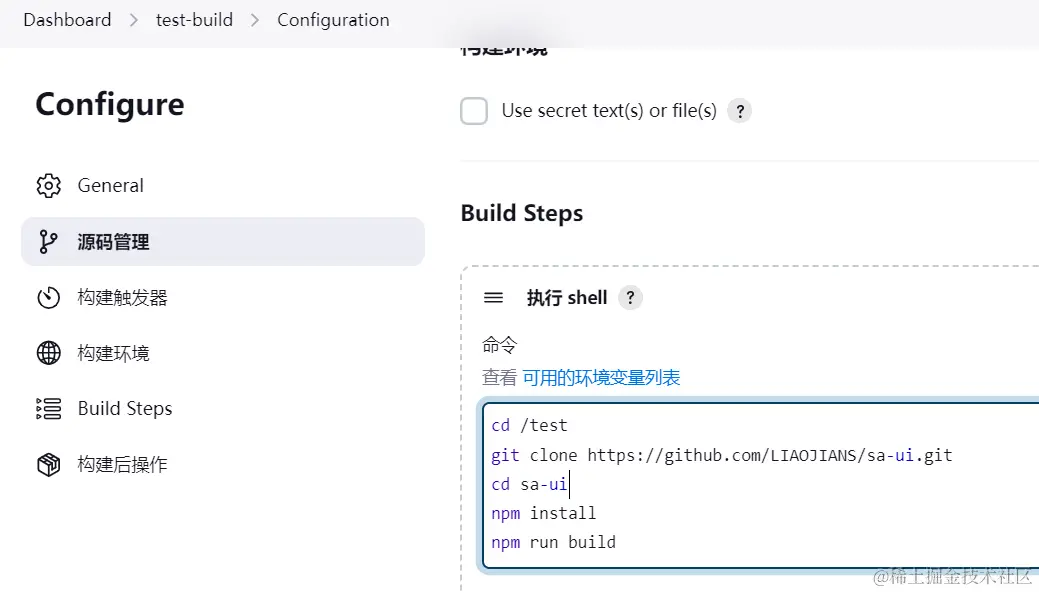1039x593 pixels.
Task: Click the git clone line in the command box
Action: click(722, 455)
